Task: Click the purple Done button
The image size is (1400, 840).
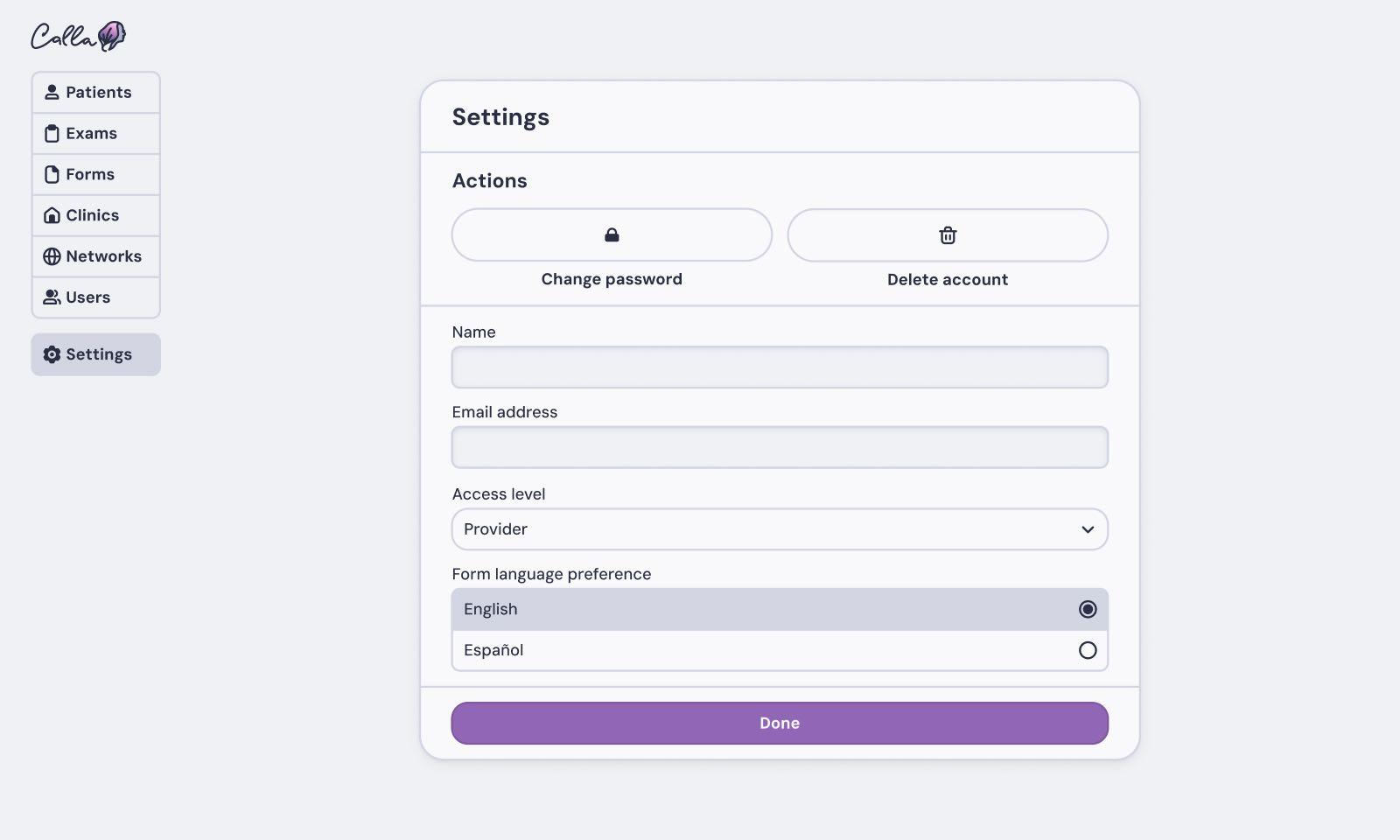Action: (779, 723)
